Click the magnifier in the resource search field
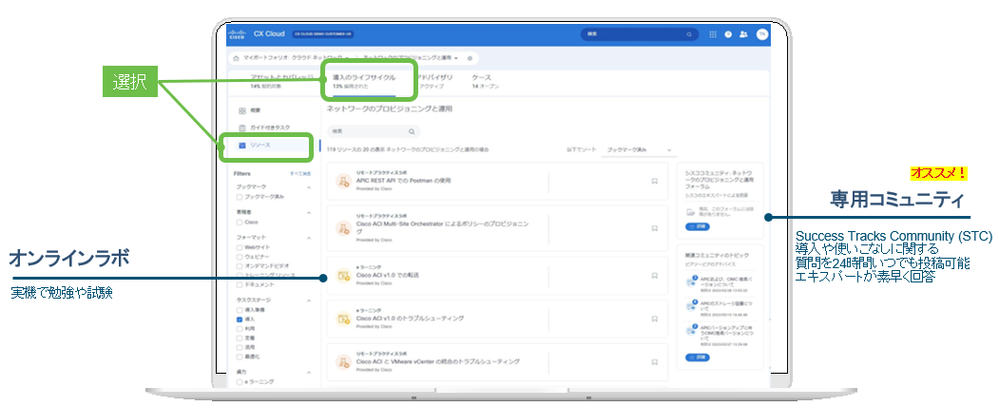This screenshot has width=999, height=409. point(412,131)
